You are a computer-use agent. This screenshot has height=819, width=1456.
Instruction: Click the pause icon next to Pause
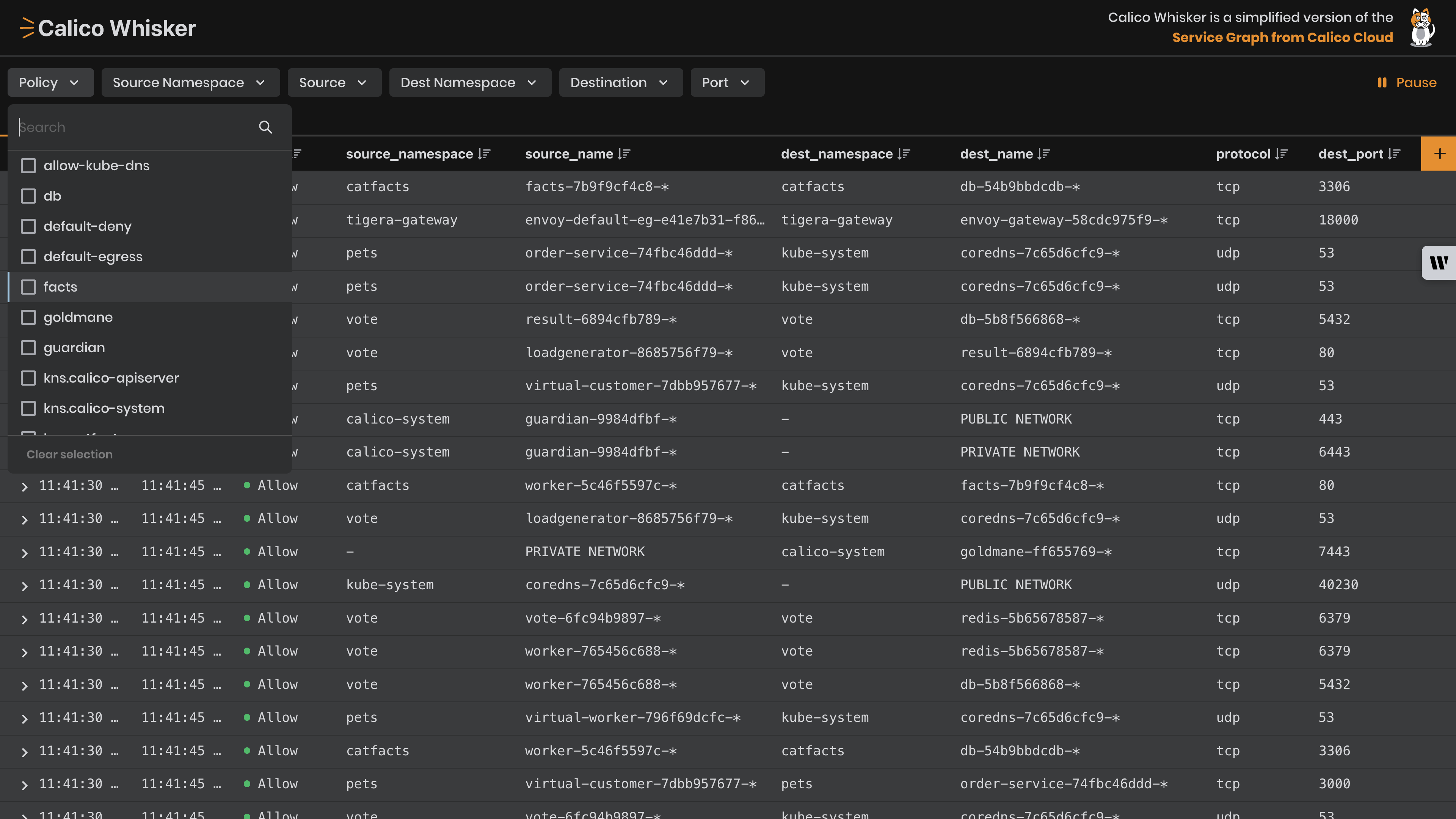tap(1382, 83)
